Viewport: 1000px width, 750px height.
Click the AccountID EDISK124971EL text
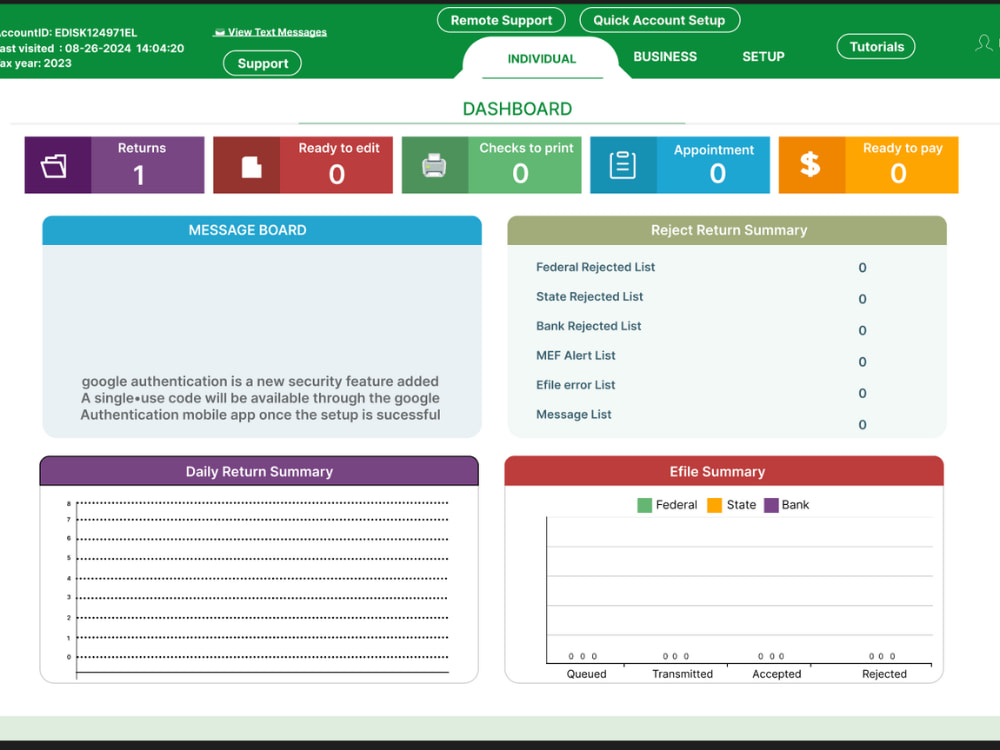coord(68,33)
